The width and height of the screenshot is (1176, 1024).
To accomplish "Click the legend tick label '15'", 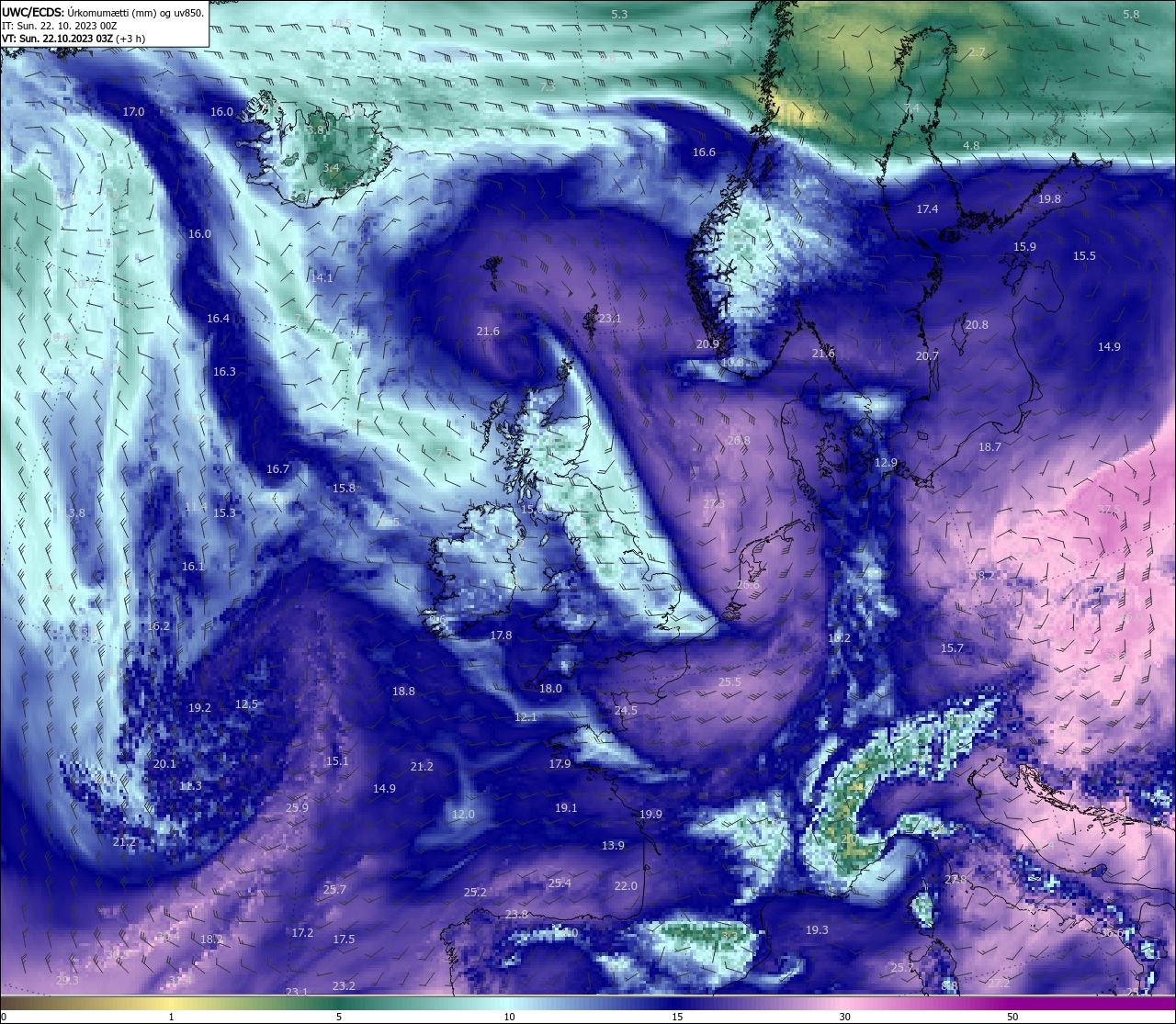I will click(x=676, y=1017).
